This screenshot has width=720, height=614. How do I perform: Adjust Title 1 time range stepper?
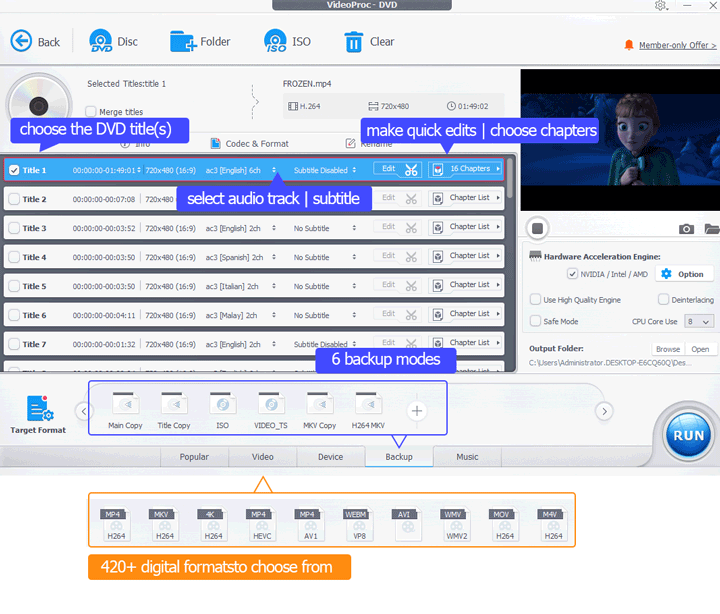[x=139, y=170]
